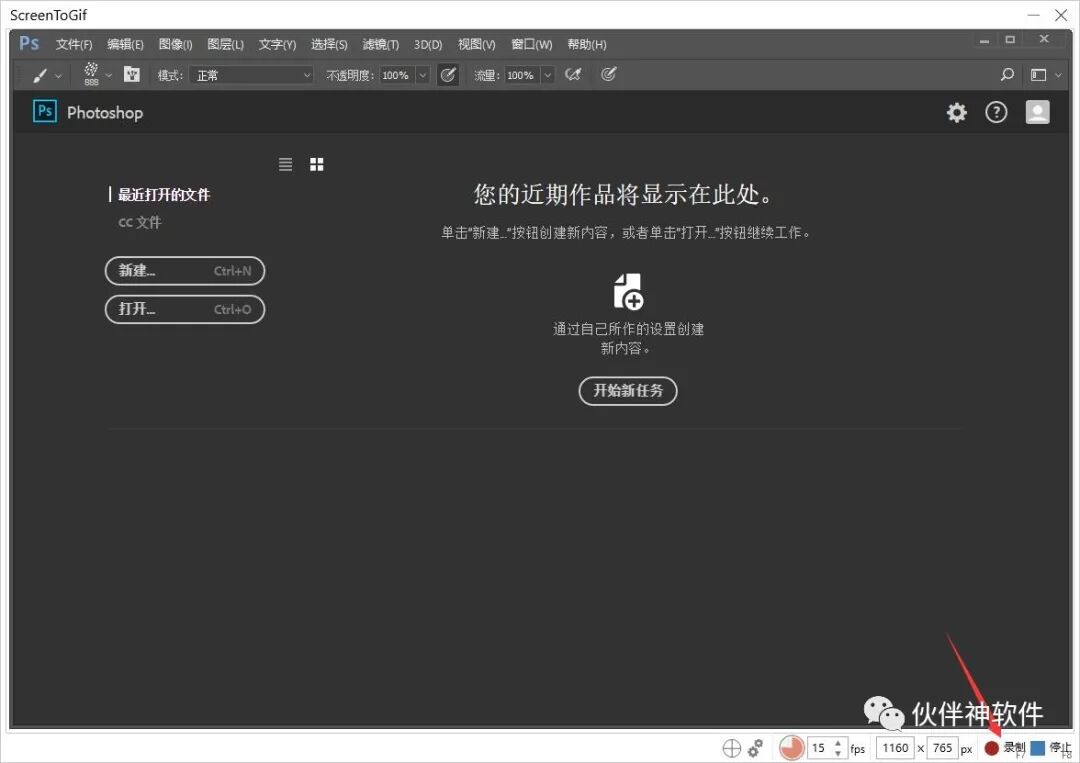The height and width of the screenshot is (763, 1080).
Task: Click the 1160 width input field
Action: point(894,748)
